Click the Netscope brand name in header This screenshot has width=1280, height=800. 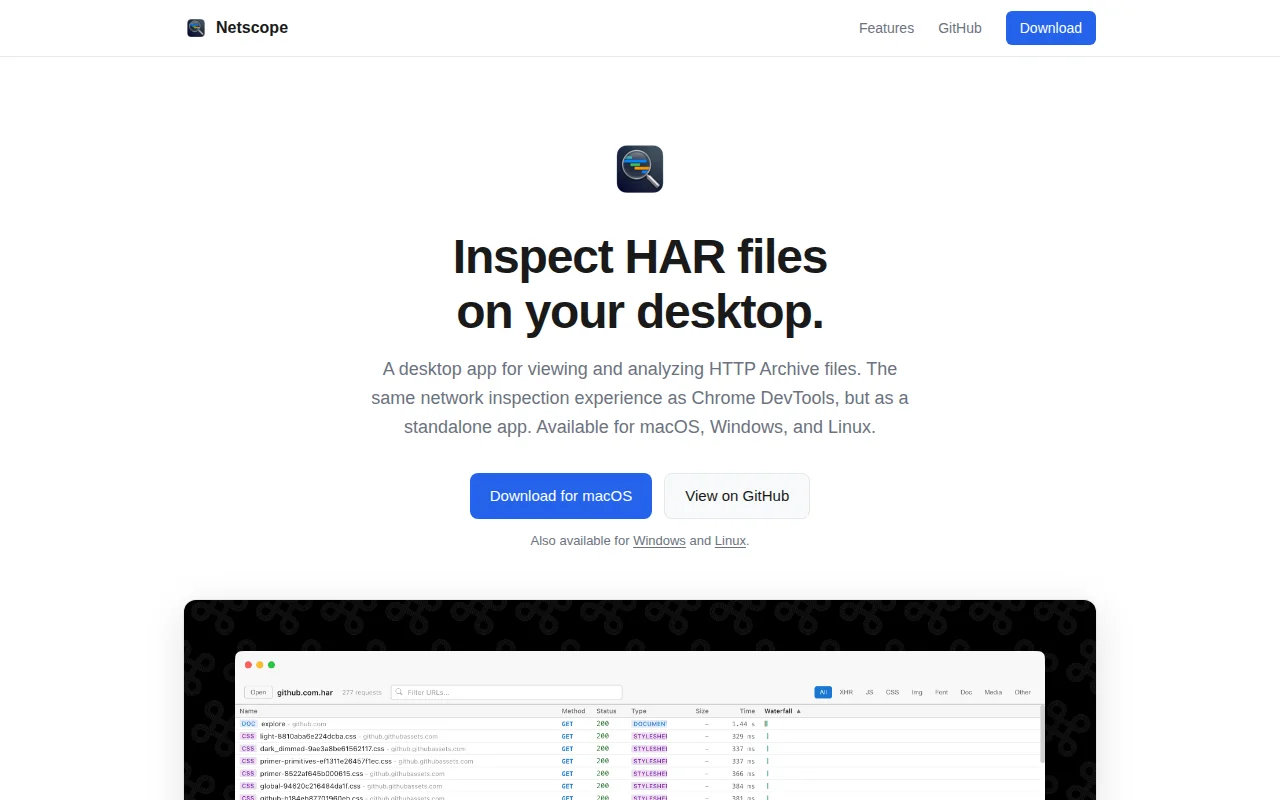pyautogui.click(x=252, y=28)
